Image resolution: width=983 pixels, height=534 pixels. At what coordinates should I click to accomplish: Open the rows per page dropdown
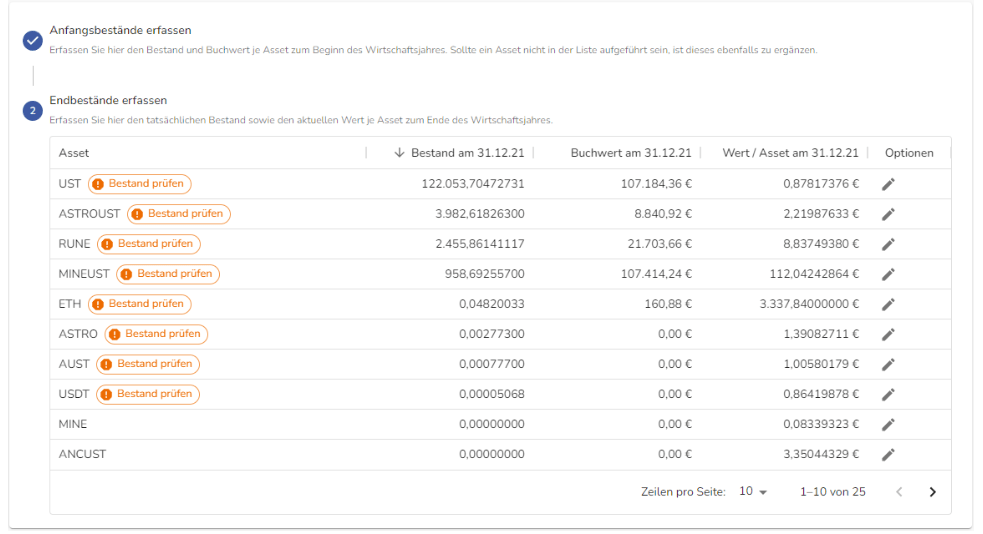coord(753,492)
